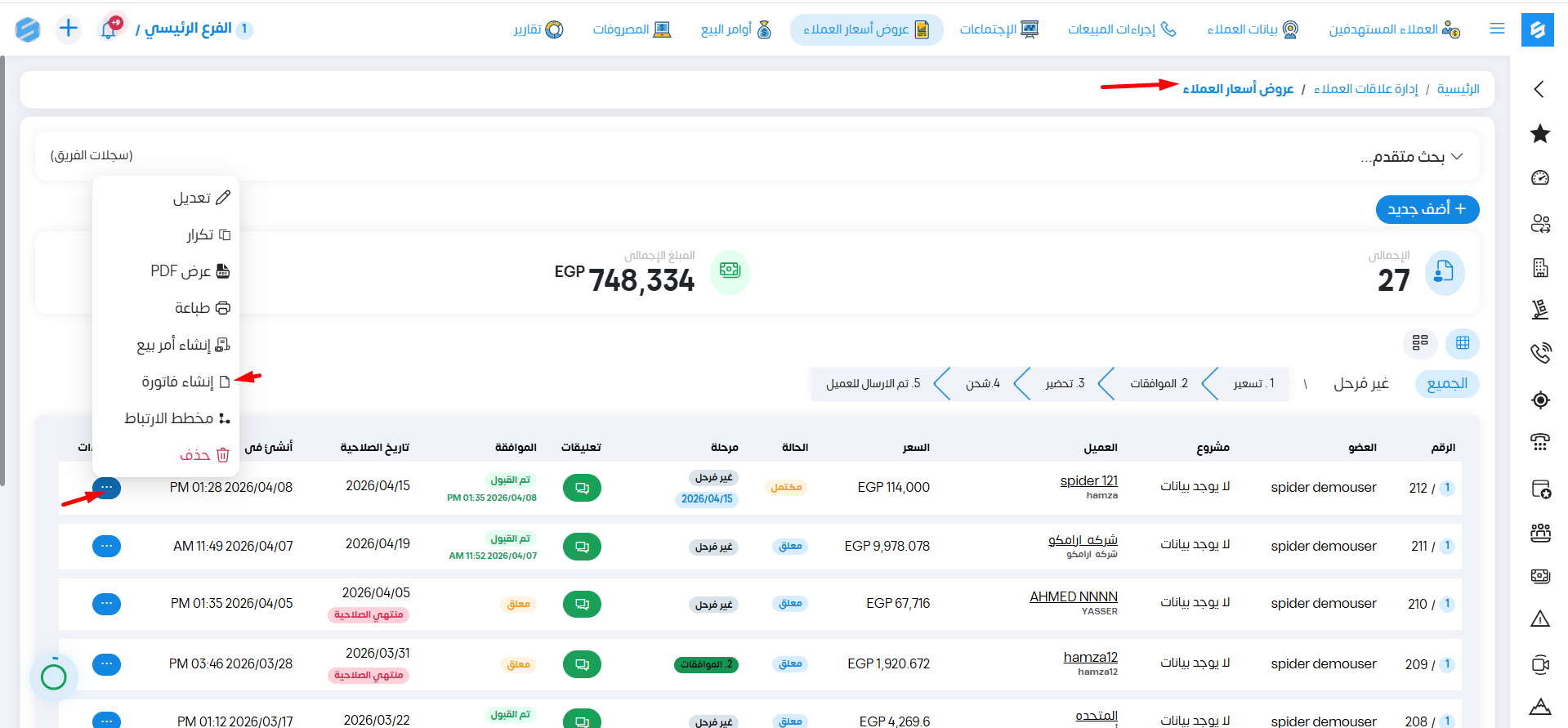Click the star favorites icon in sidebar
The height and width of the screenshot is (728, 1568).
coord(1539,133)
